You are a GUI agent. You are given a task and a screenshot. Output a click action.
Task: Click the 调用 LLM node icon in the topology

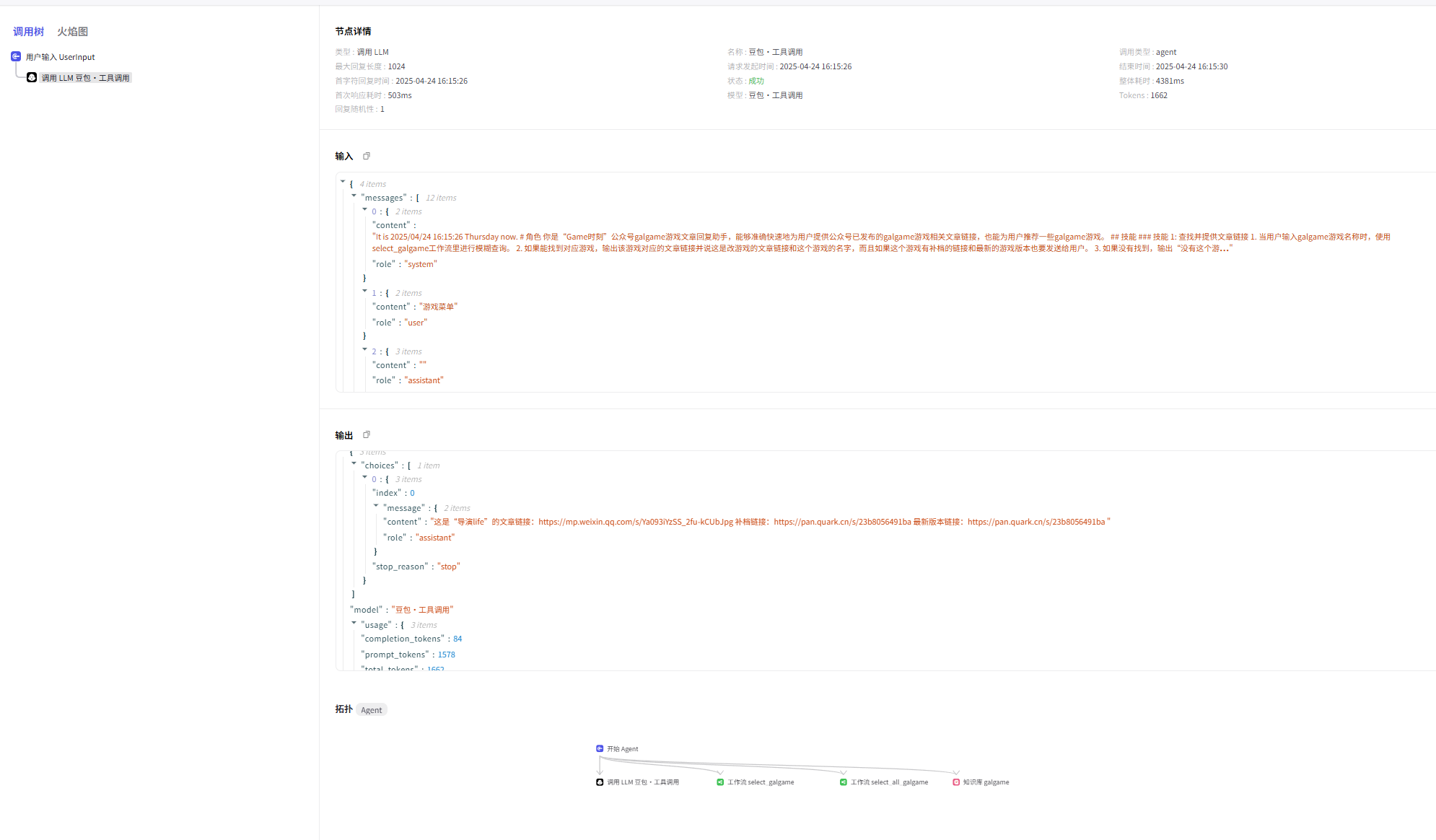click(x=600, y=782)
